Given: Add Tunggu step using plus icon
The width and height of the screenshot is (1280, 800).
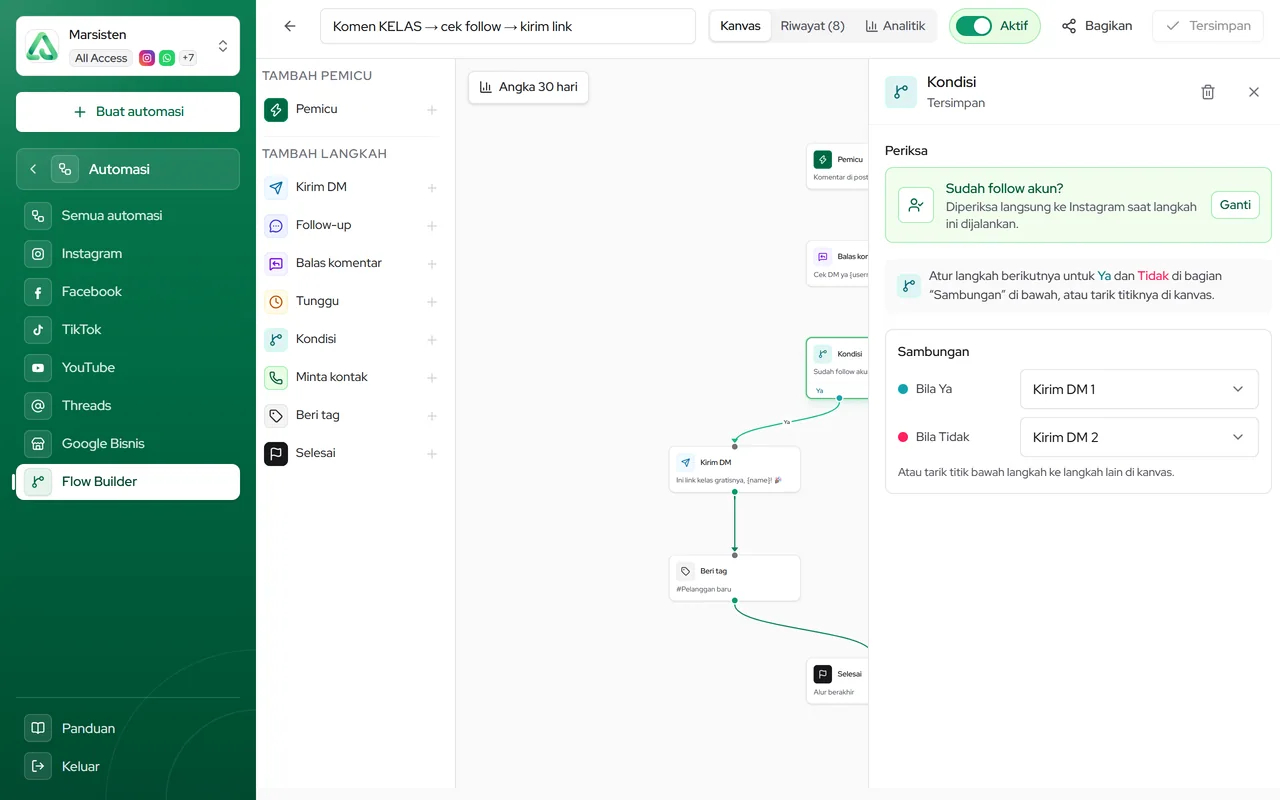Looking at the screenshot, I should click(432, 302).
